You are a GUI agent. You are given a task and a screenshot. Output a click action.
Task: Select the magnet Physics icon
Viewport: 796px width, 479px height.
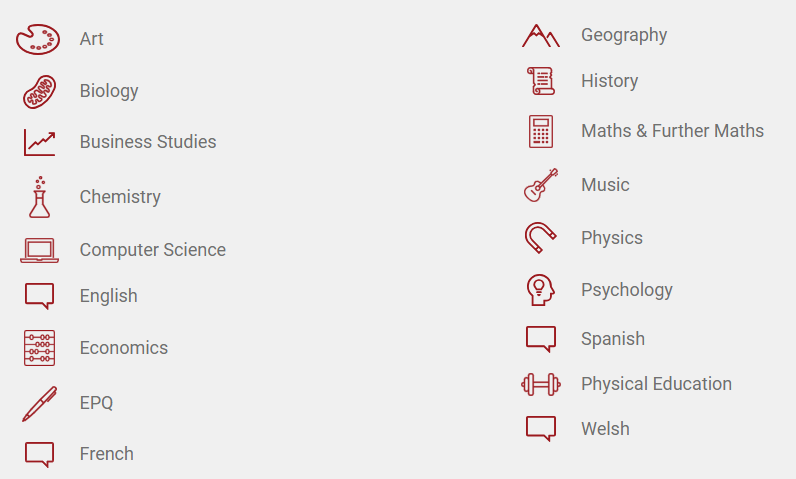(x=541, y=238)
